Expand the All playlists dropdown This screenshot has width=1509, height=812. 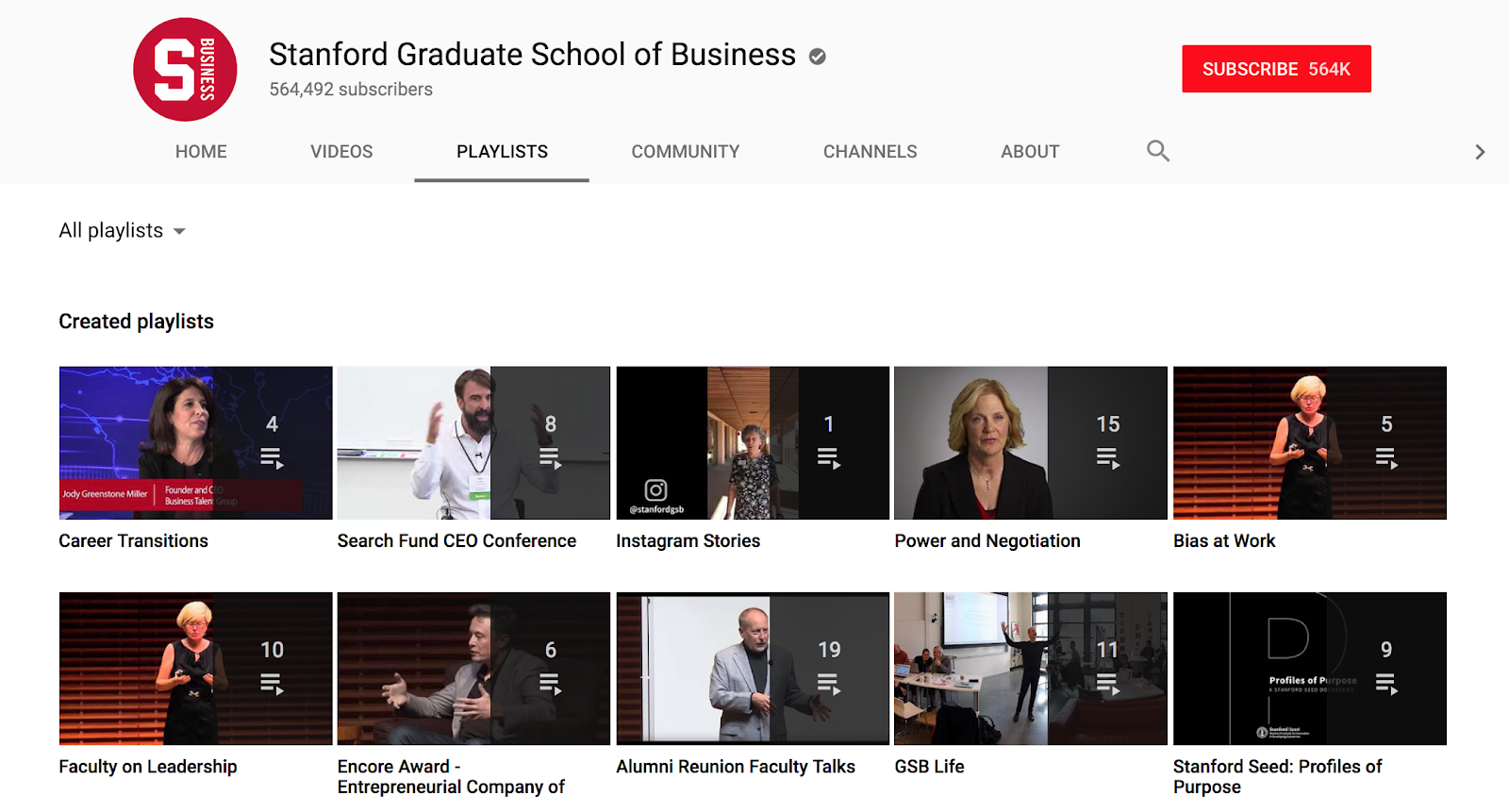pos(122,231)
